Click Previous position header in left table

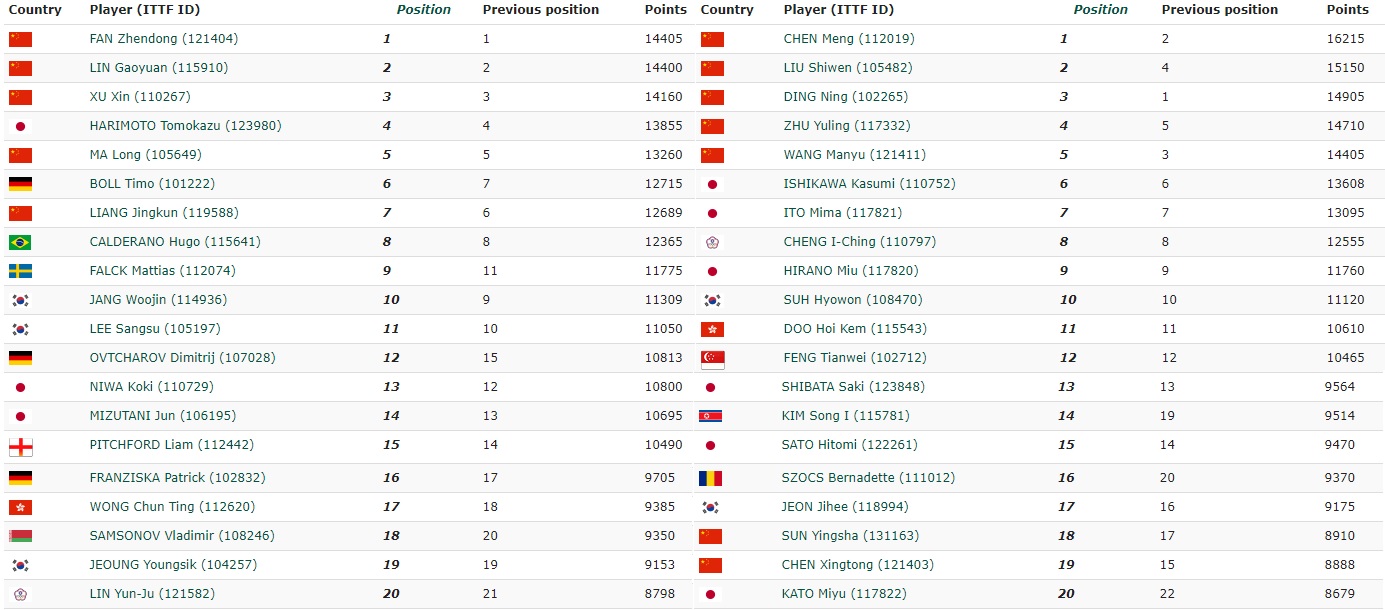540,10
